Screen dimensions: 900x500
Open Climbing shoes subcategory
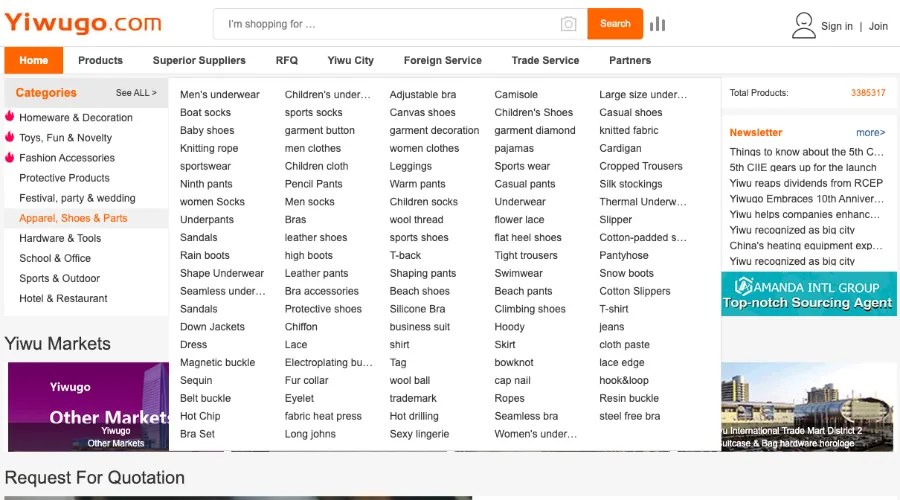(530, 309)
